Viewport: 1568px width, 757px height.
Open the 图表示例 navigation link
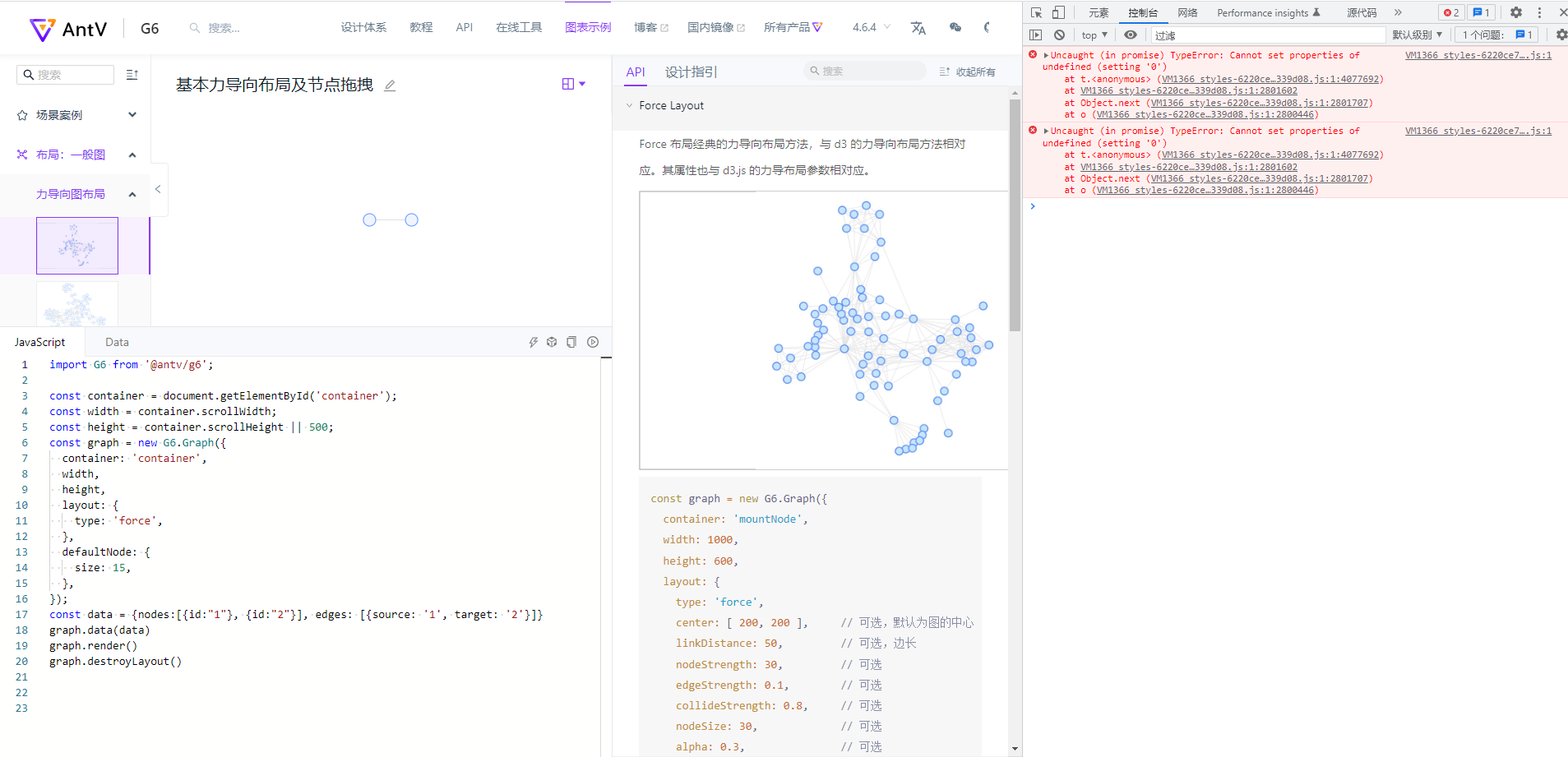(587, 27)
